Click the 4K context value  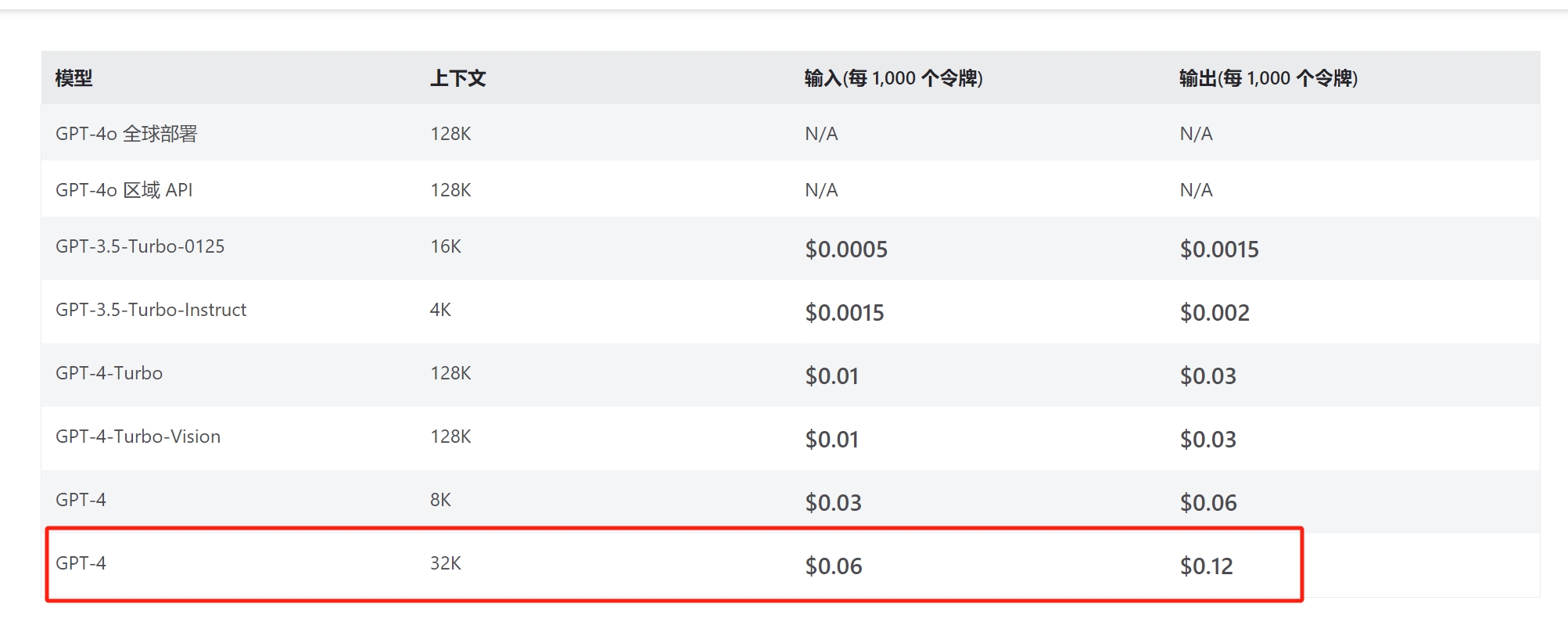click(440, 310)
